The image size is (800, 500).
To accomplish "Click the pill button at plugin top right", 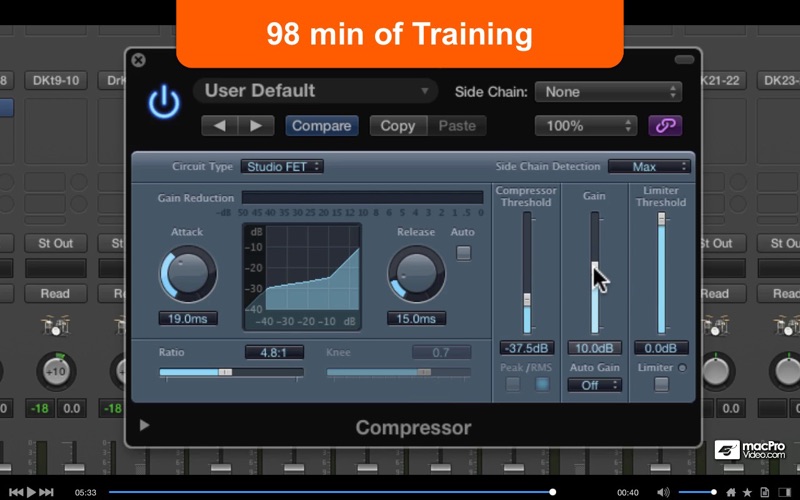I will point(684,60).
